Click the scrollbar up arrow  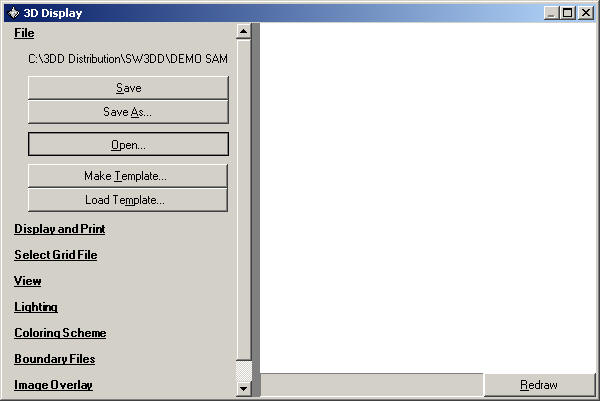[x=244, y=31]
